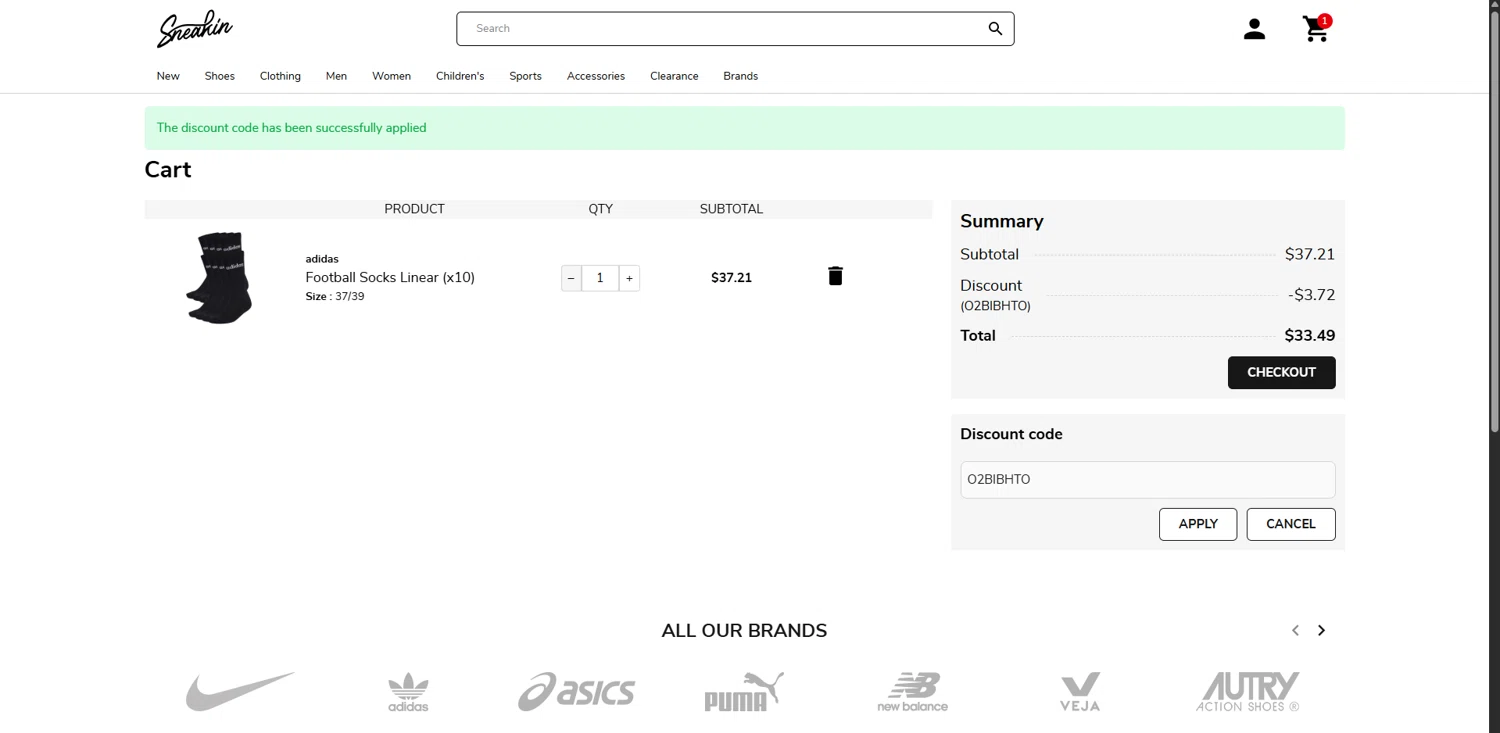Screen dimensions: 1500x733
Task: Click the Autry Action Shoes logo
Action: (x=1248, y=692)
